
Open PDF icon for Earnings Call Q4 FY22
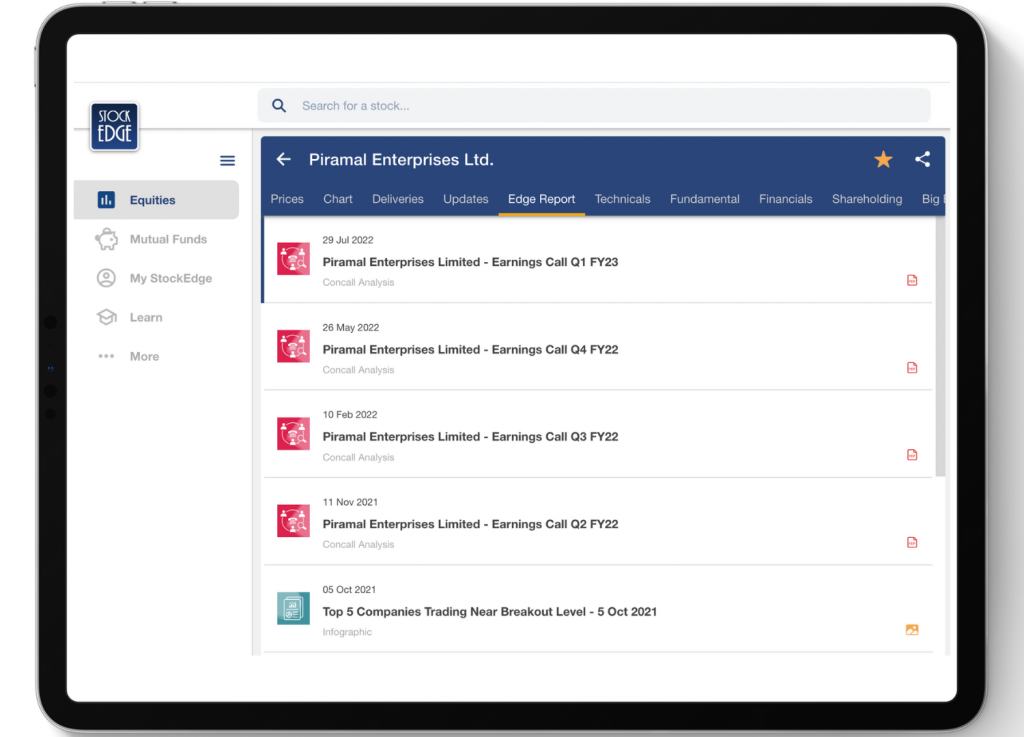(912, 368)
